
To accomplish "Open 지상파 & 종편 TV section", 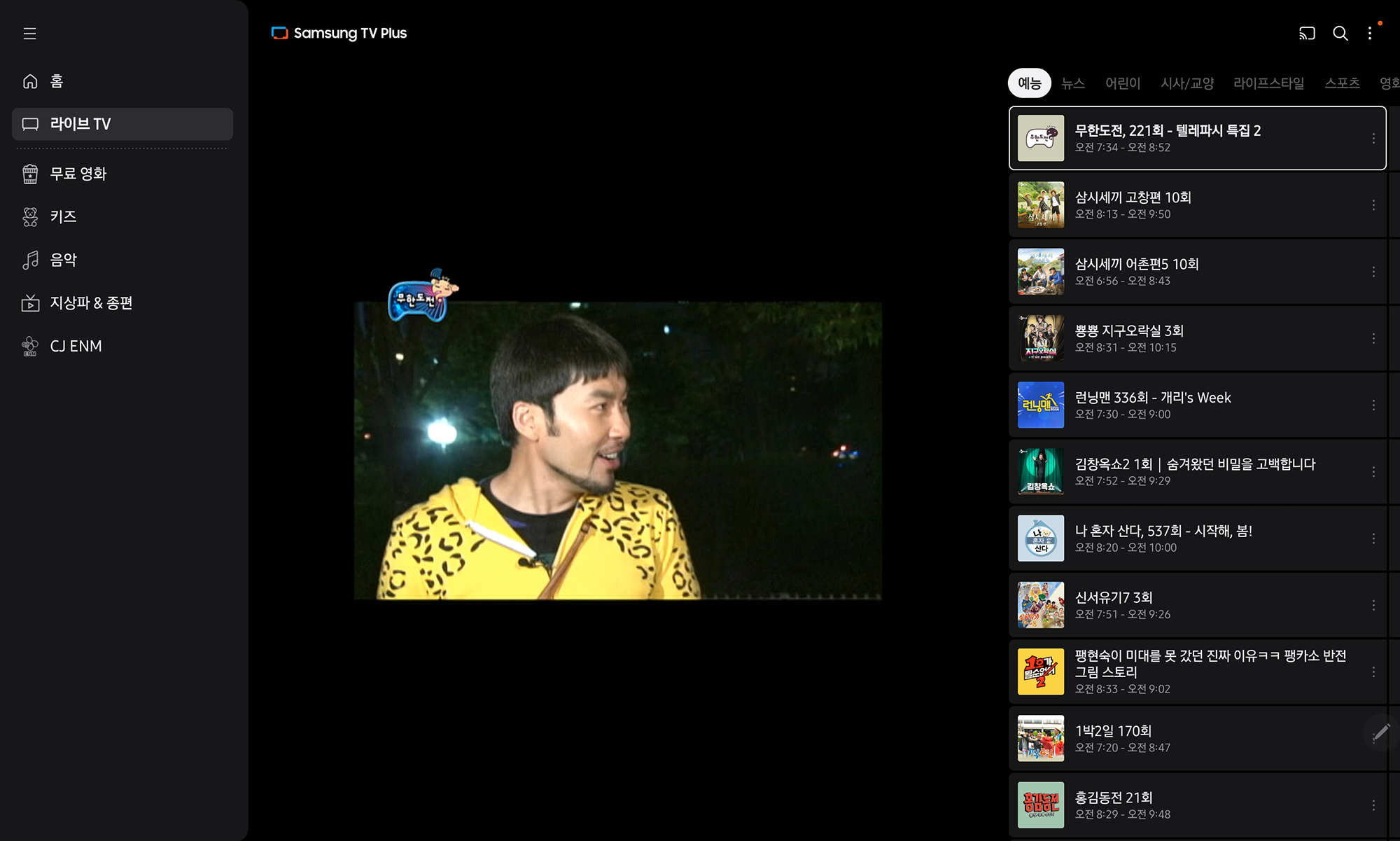I will tap(90, 303).
